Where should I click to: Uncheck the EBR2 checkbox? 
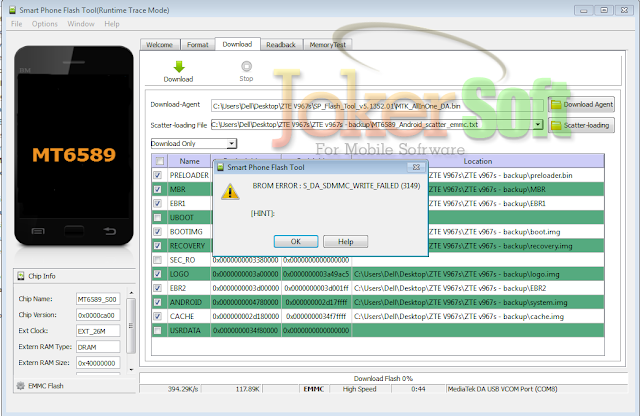(158, 288)
